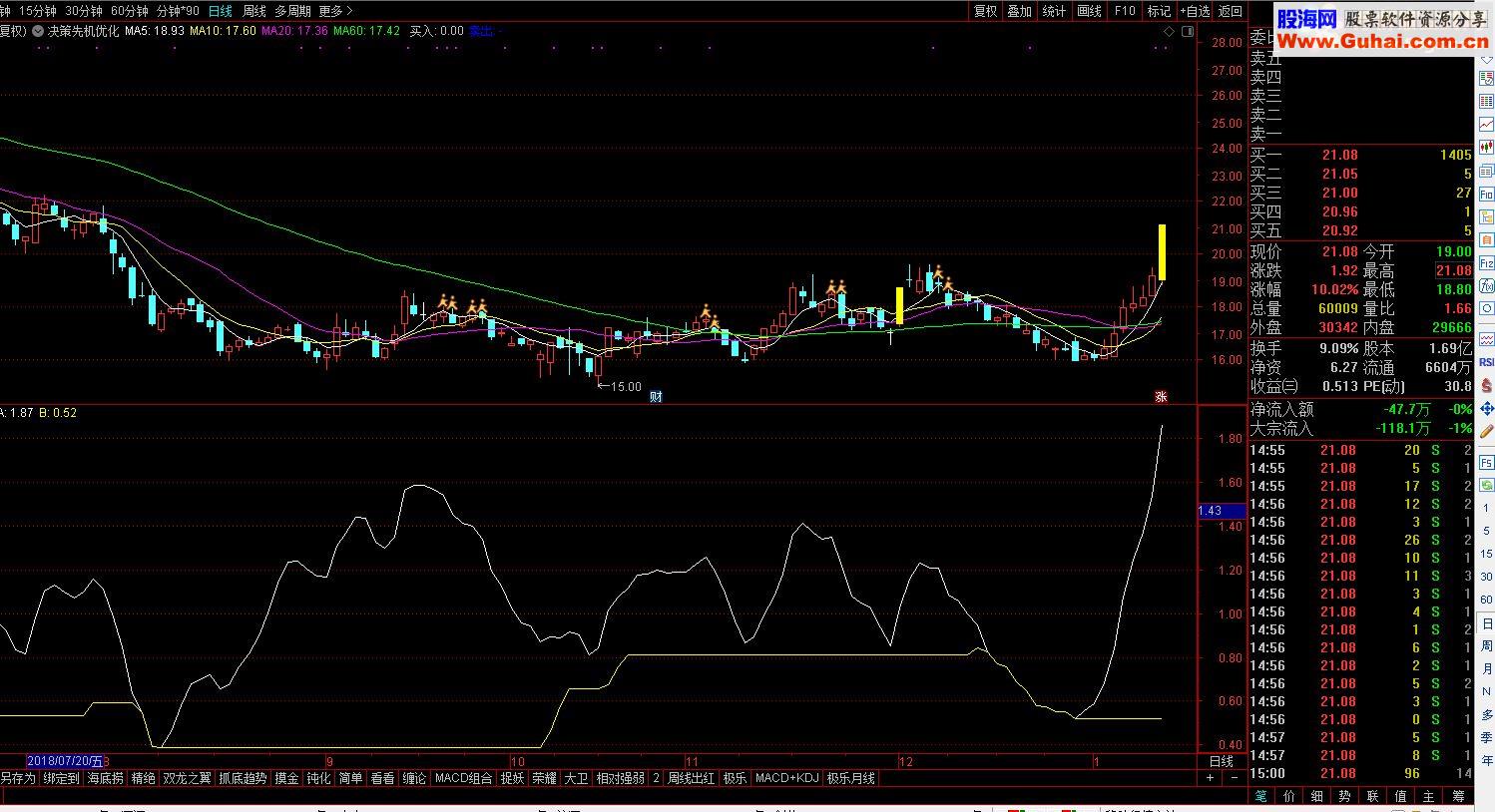Select the 周线 weekly chart period

pyautogui.click(x=254, y=11)
